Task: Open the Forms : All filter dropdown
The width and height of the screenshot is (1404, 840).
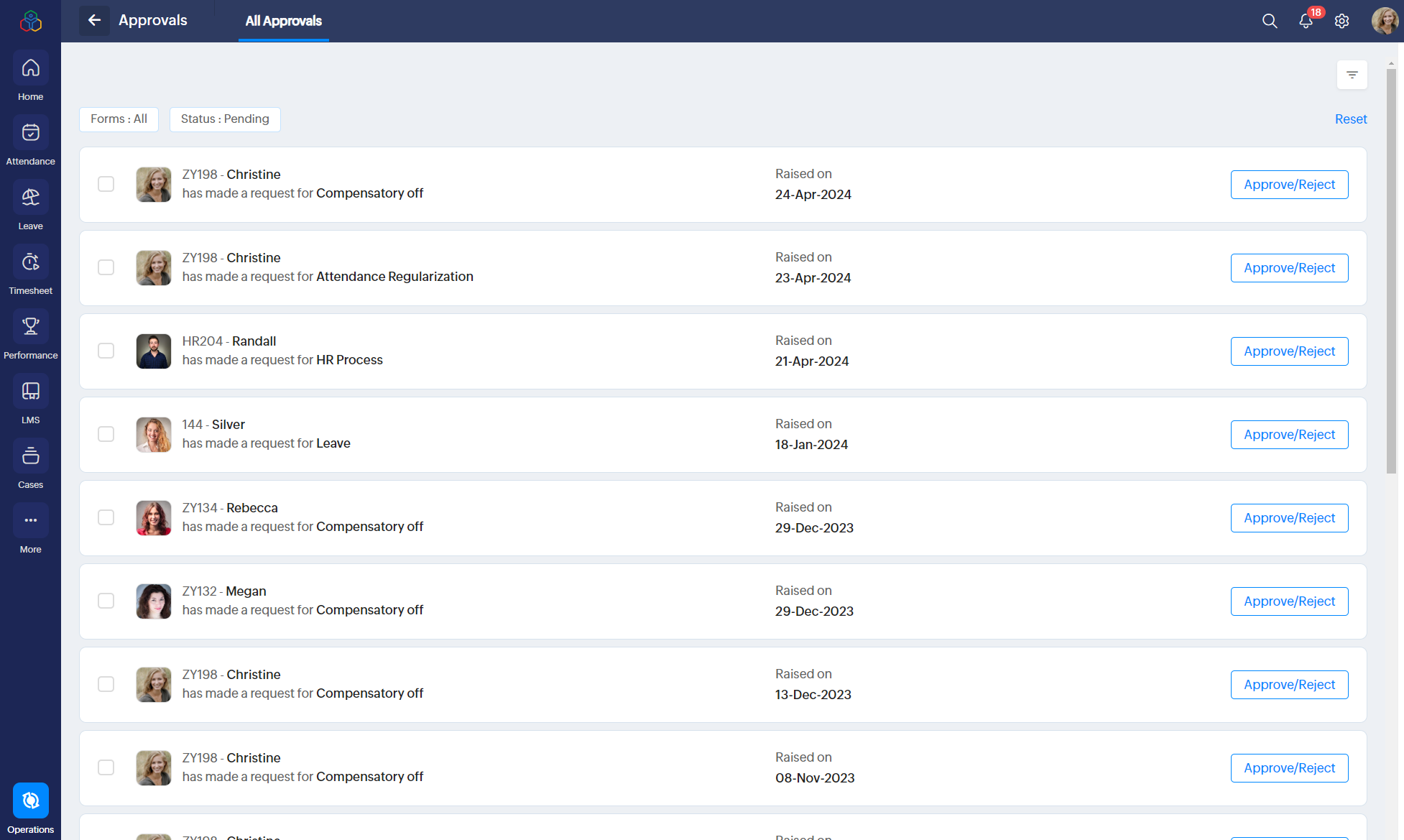Action: 119,119
